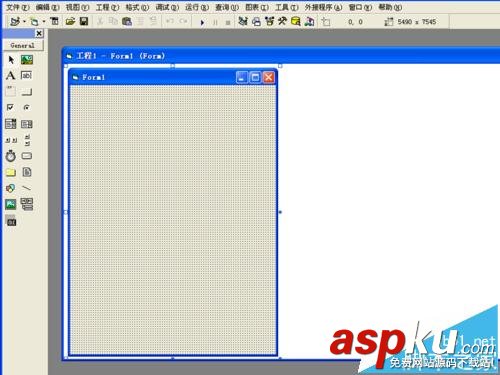500x375 pixels.
Task: Select the DriveListBox control tool
Action: click(27, 156)
